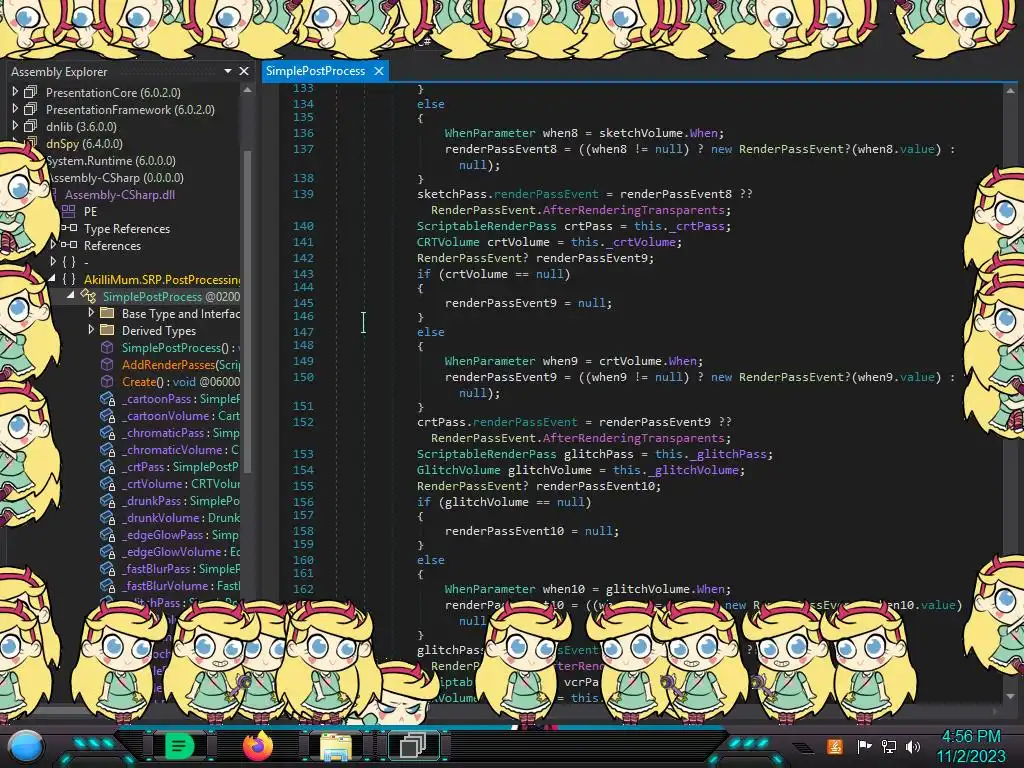1024x768 pixels.
Task: Open the green notes app on taskbar
Action: [179, 745]
